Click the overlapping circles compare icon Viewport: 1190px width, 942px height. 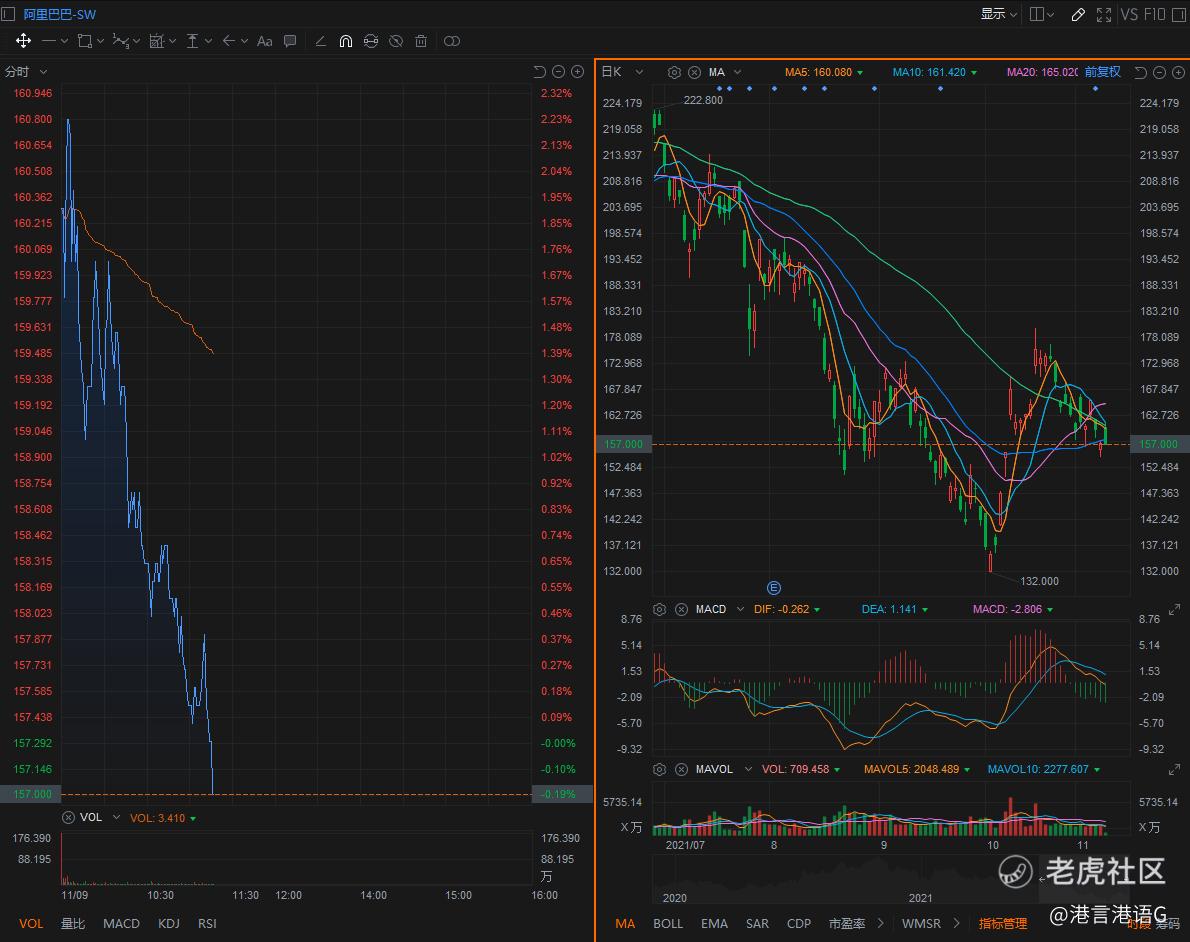[452, 41]
